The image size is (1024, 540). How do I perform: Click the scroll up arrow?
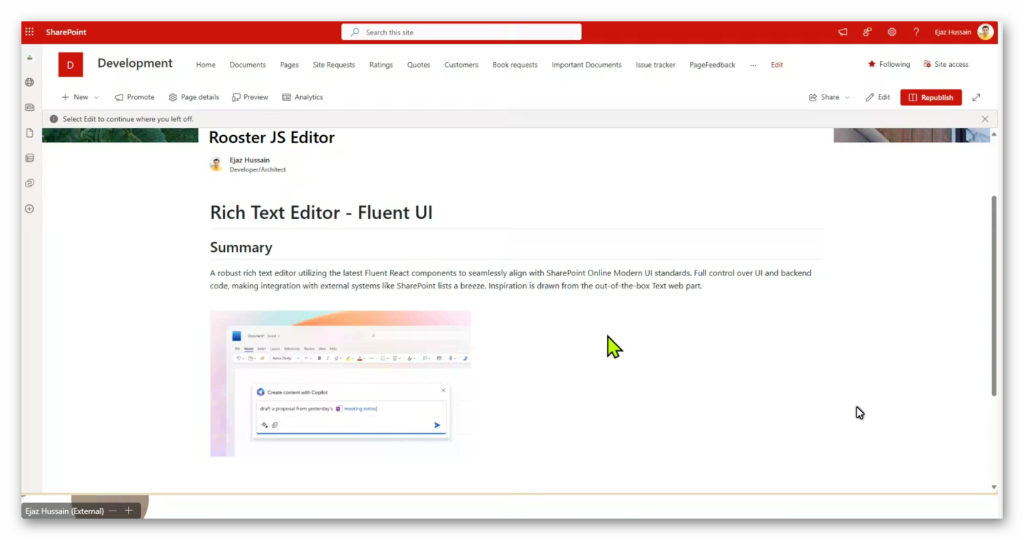pos(994,134)
